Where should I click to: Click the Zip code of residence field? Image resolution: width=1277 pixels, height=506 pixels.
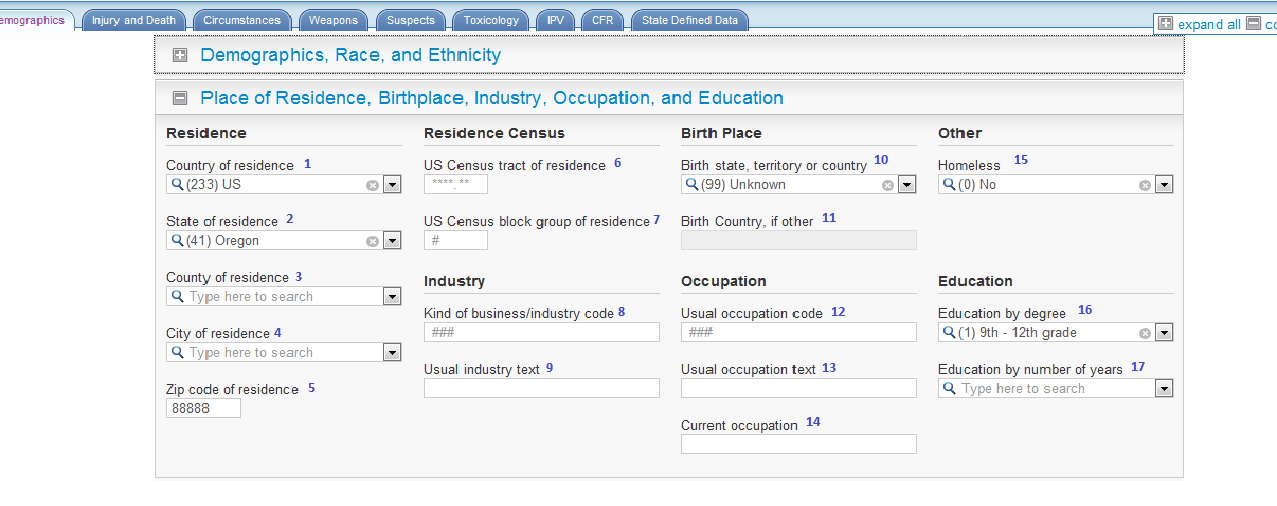(203, 408)
